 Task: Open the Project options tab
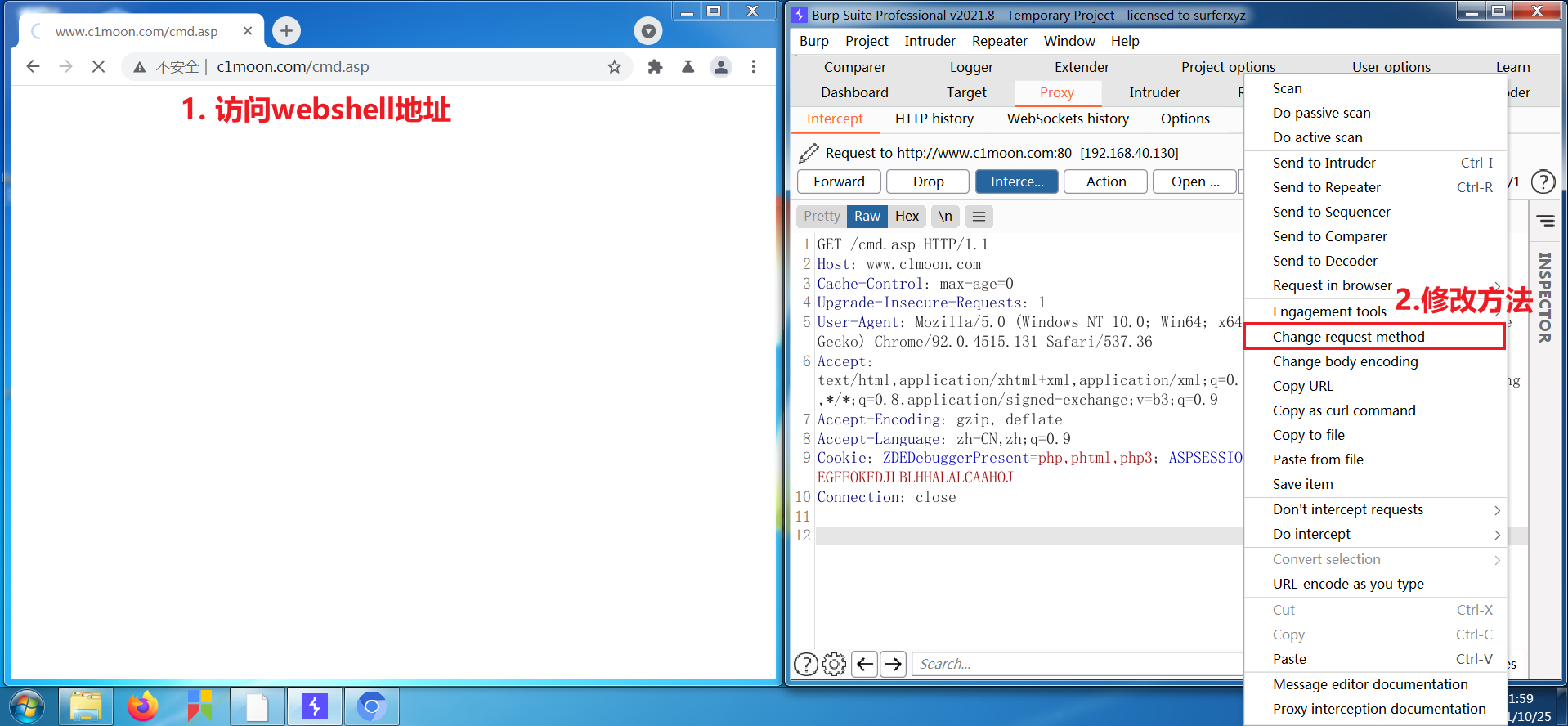click(x=1228, y=67)
